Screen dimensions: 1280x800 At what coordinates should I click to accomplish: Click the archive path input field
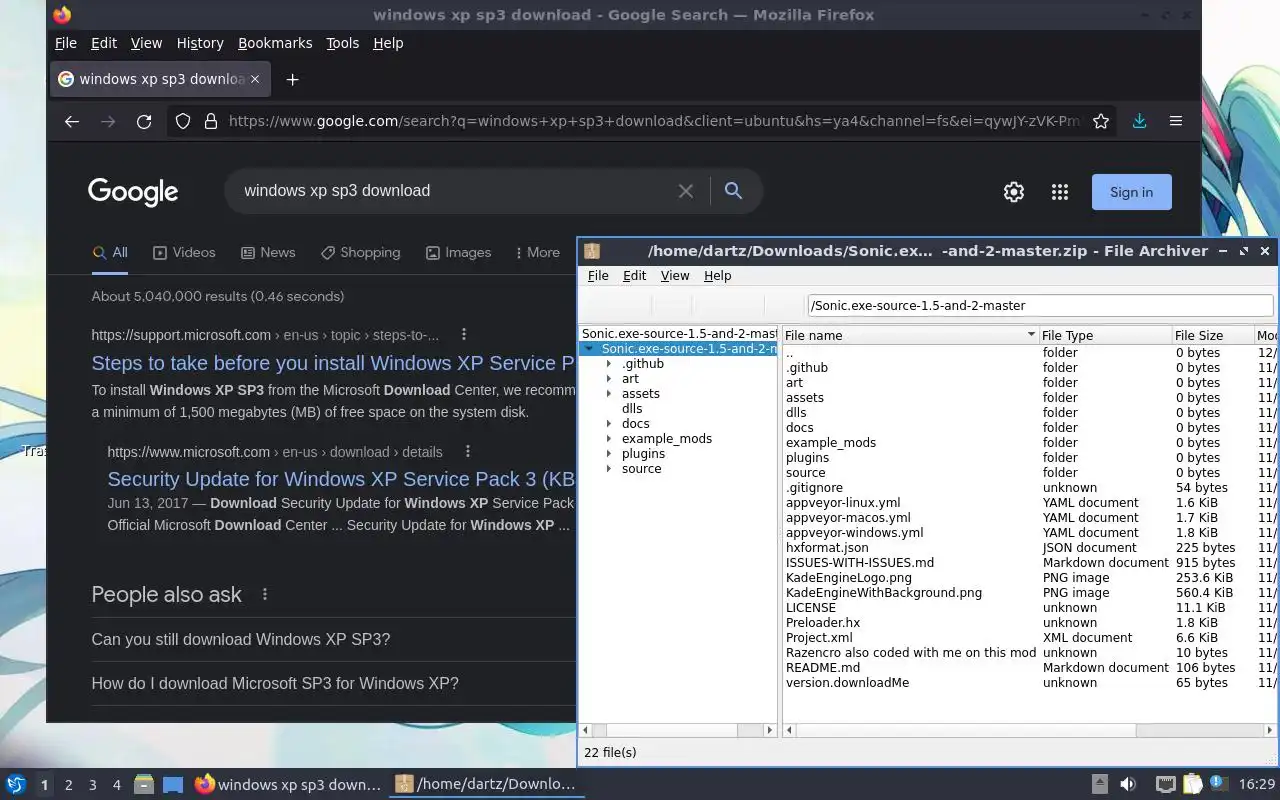point(1040,306)
